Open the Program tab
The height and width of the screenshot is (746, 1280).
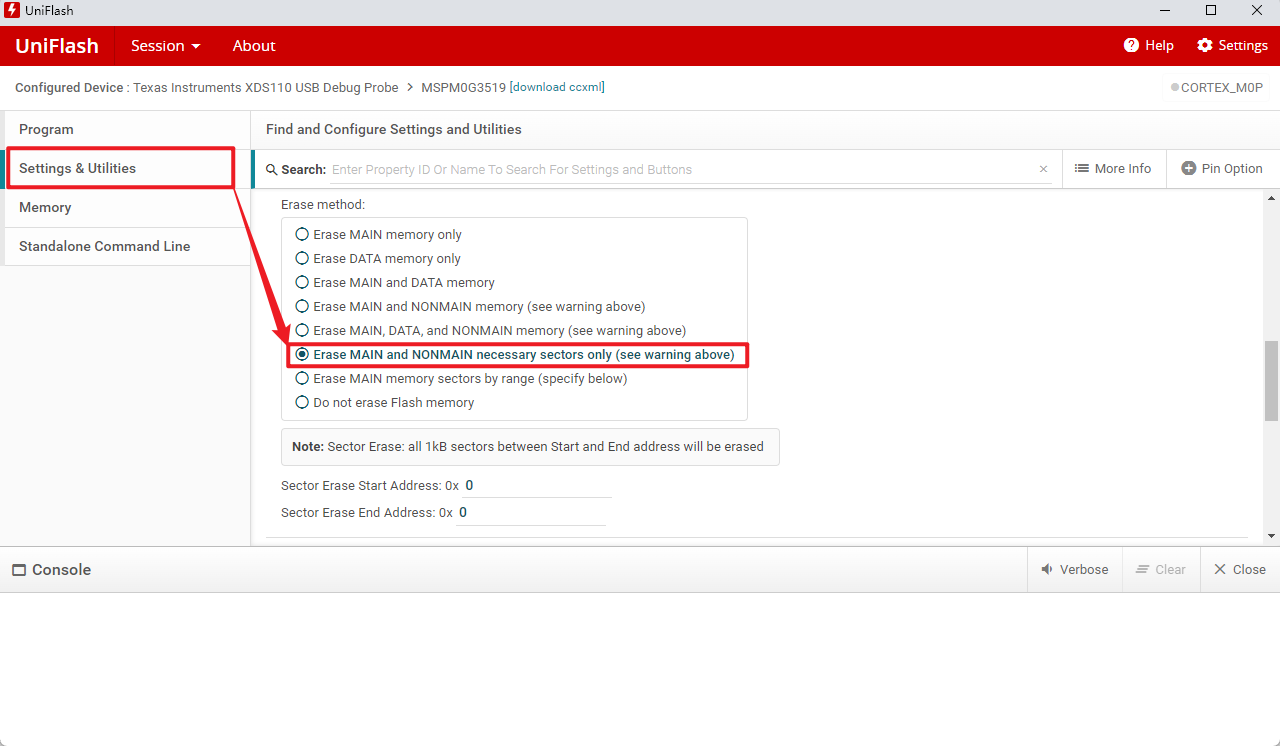pyautogui.click(x=46, y=130)
